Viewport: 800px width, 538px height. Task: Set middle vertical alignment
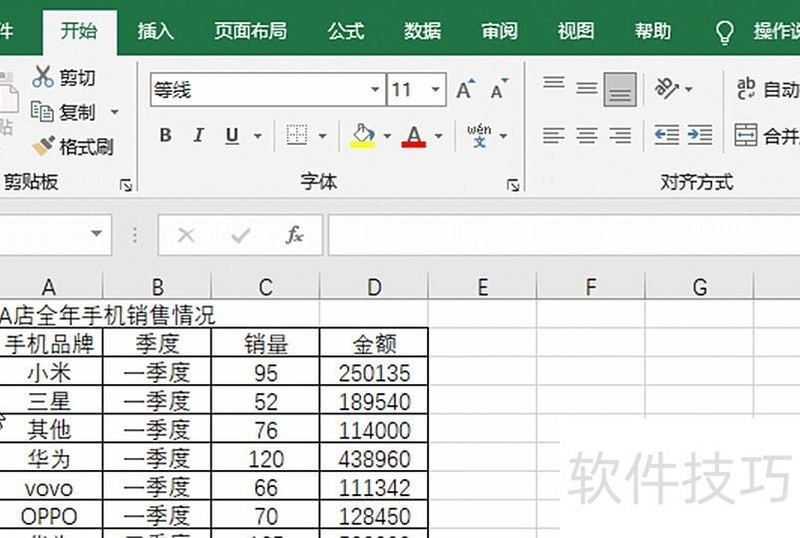tap(587, 89)
